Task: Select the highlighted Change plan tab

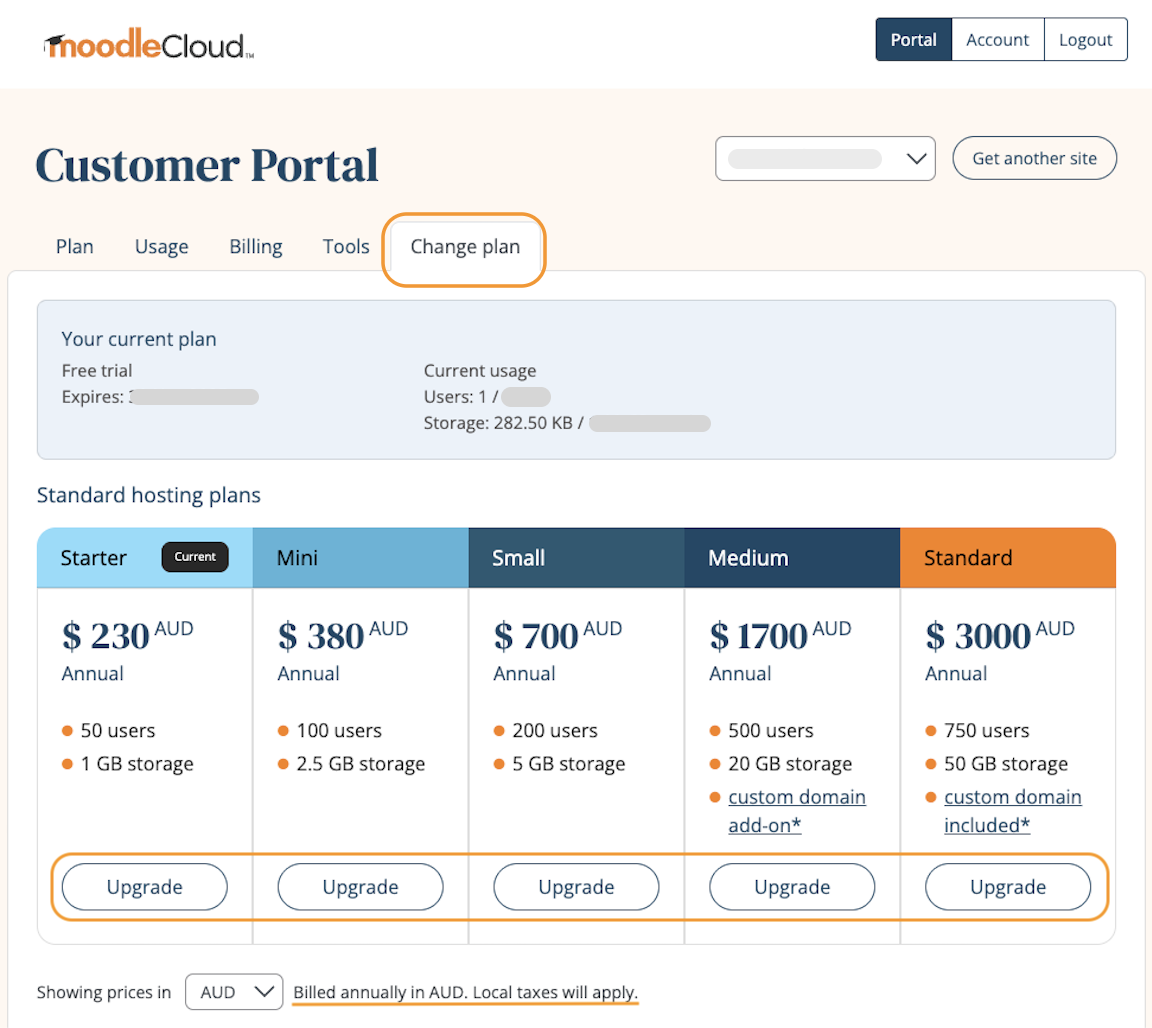Action: click(x=464, y=246)
